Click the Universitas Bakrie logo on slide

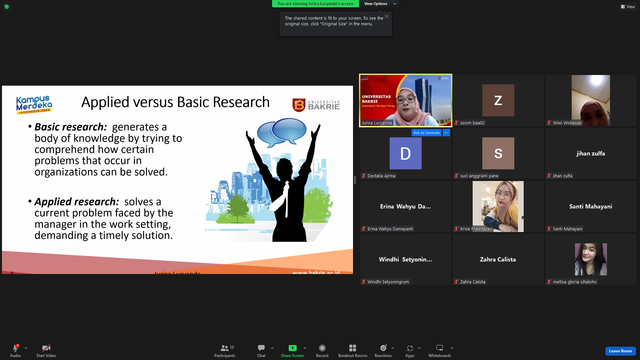tap(316, 105)
